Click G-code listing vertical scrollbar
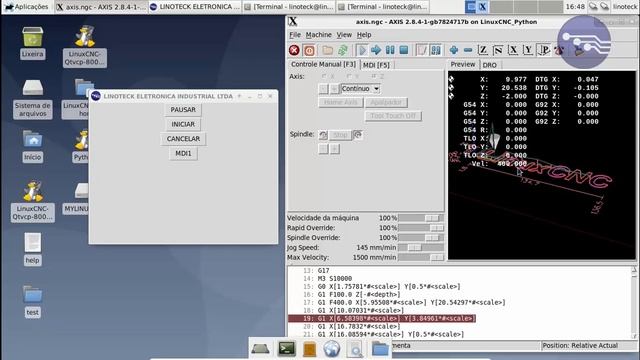The height and width of the screenshot is (360, 640). (634, 302)
